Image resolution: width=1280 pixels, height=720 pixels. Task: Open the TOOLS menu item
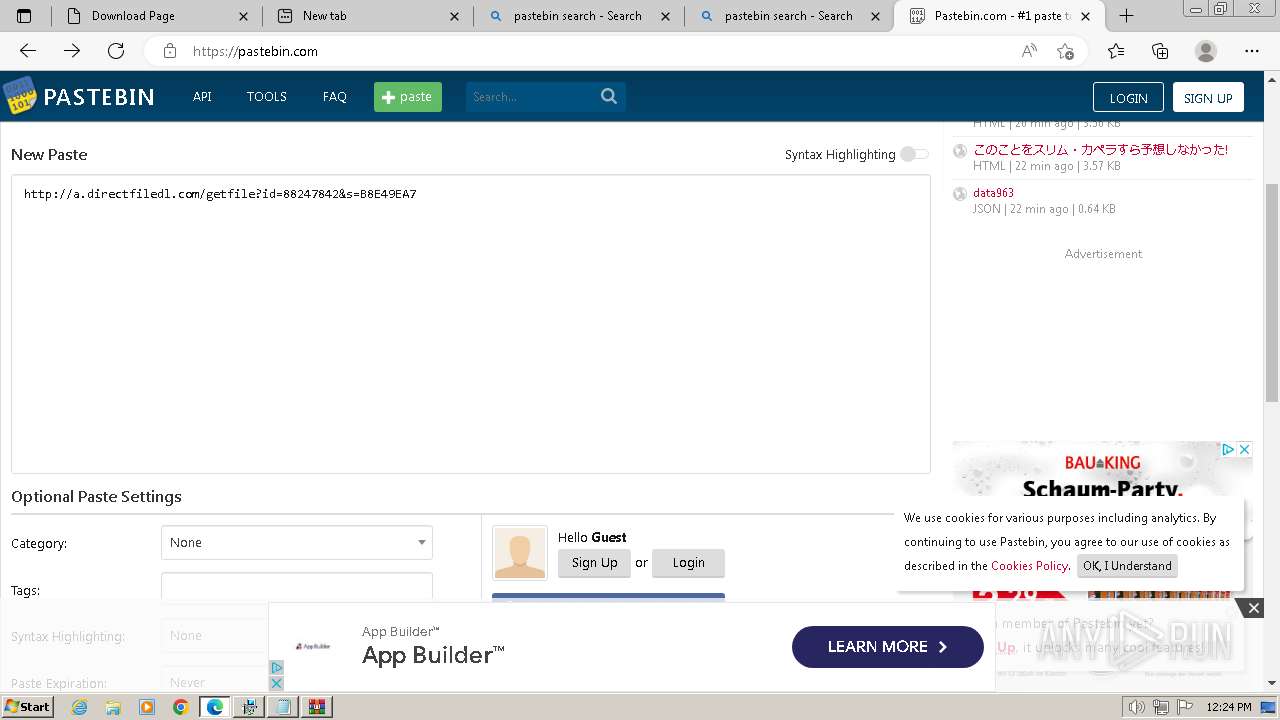(267, 97)
